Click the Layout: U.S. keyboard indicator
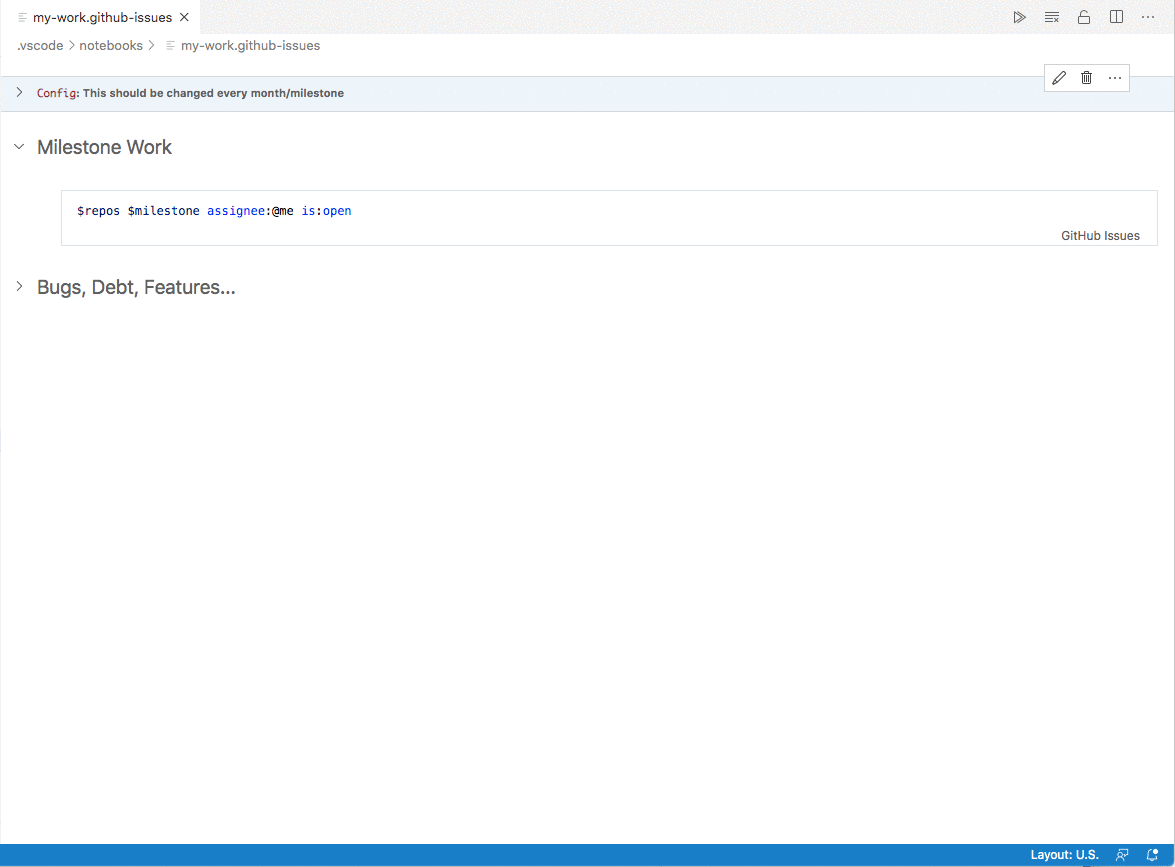Screen dimensions: 1175x867 tap(1063, 854)
